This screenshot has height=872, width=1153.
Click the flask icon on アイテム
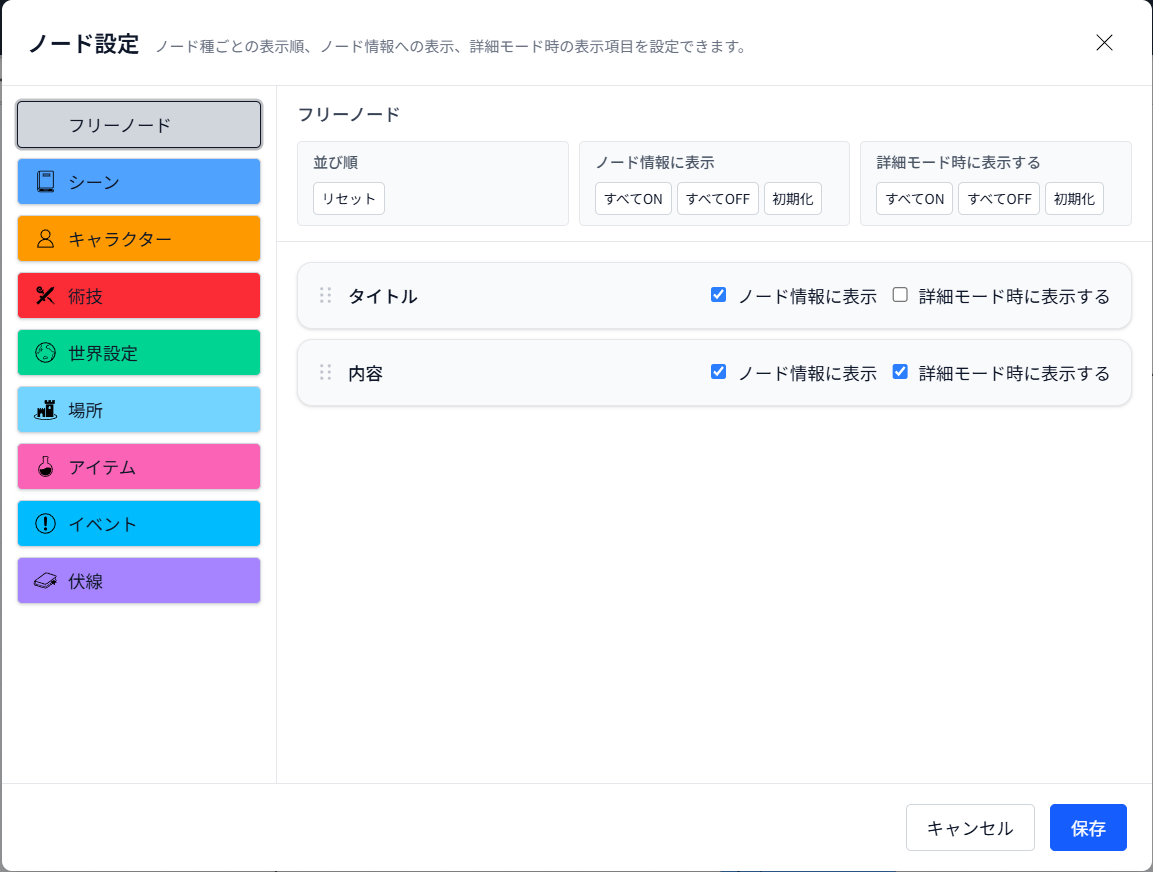pyautogui.click(x=46, y=467)
